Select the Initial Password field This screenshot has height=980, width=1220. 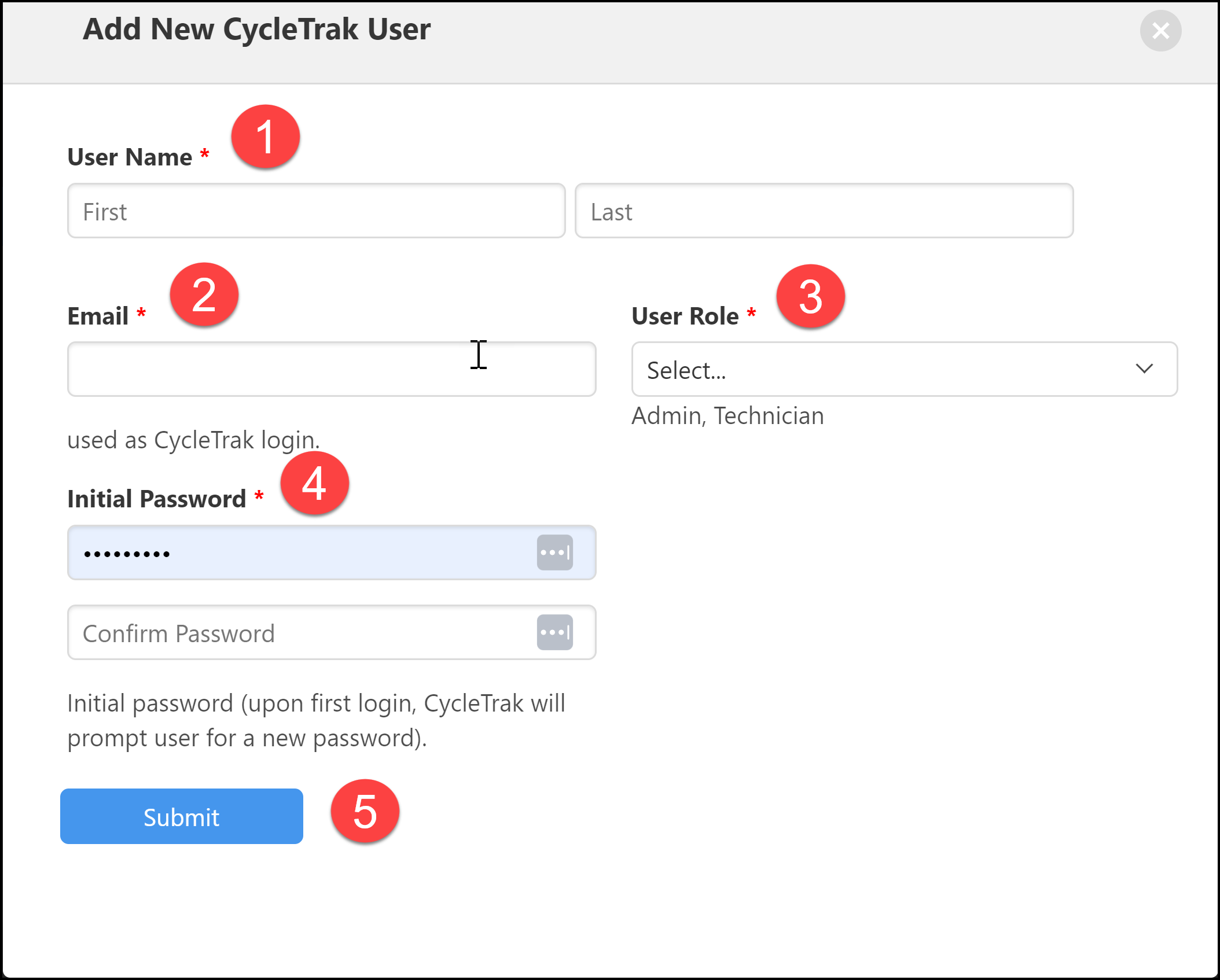coord(301,552)
